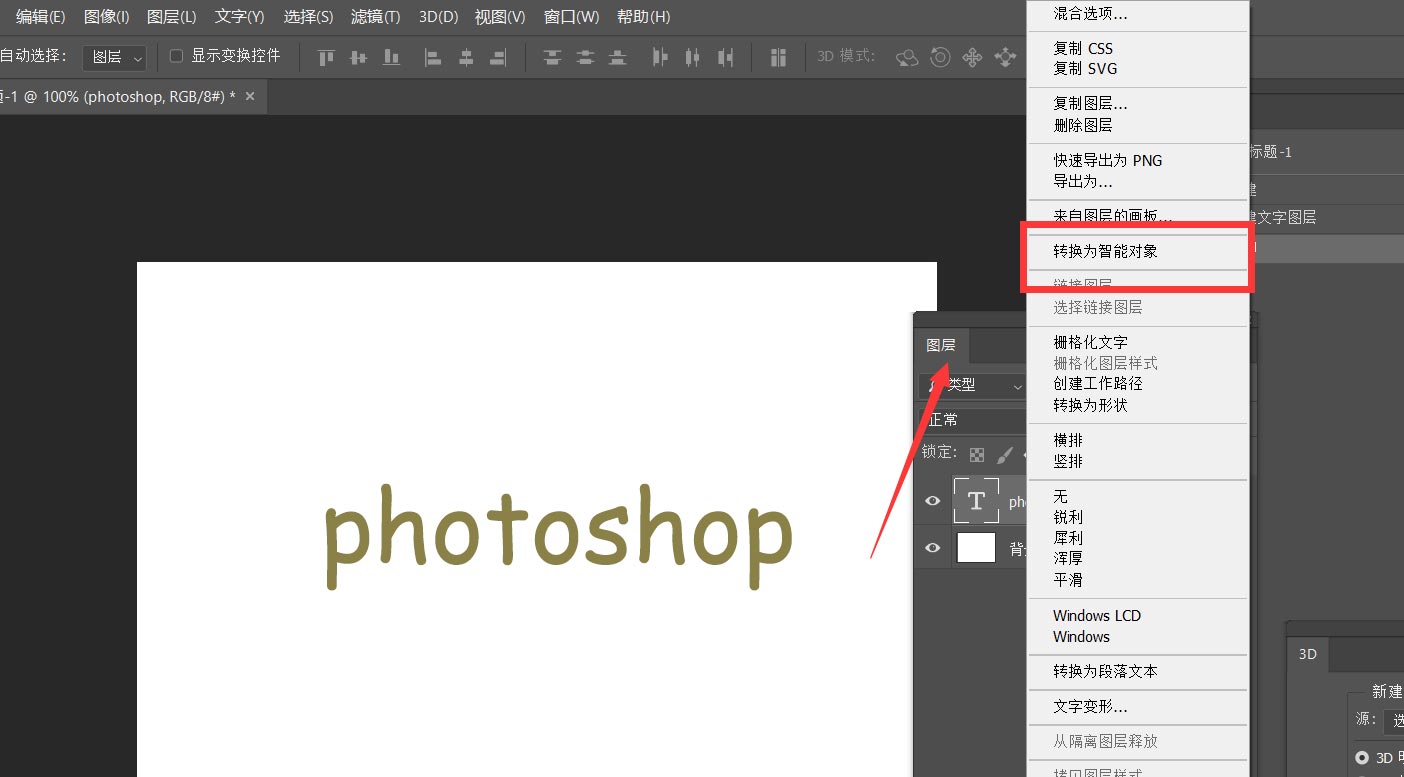Distribute bottom edges icon
The width and height of the screenshot is (1404, 777).
618,58
